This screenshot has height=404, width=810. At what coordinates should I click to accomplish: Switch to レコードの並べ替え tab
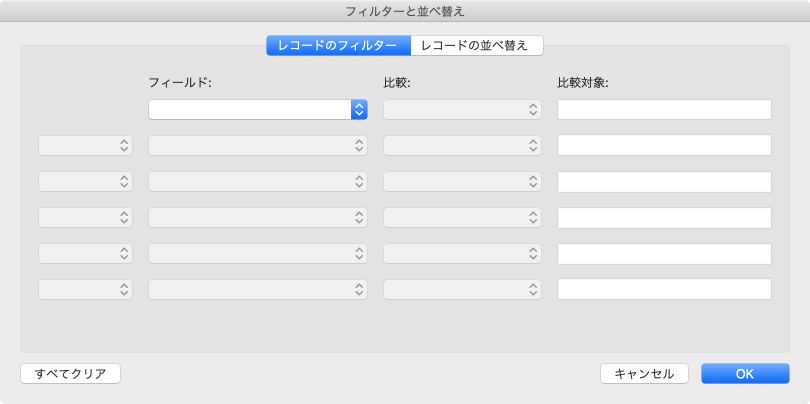point(477,45)
